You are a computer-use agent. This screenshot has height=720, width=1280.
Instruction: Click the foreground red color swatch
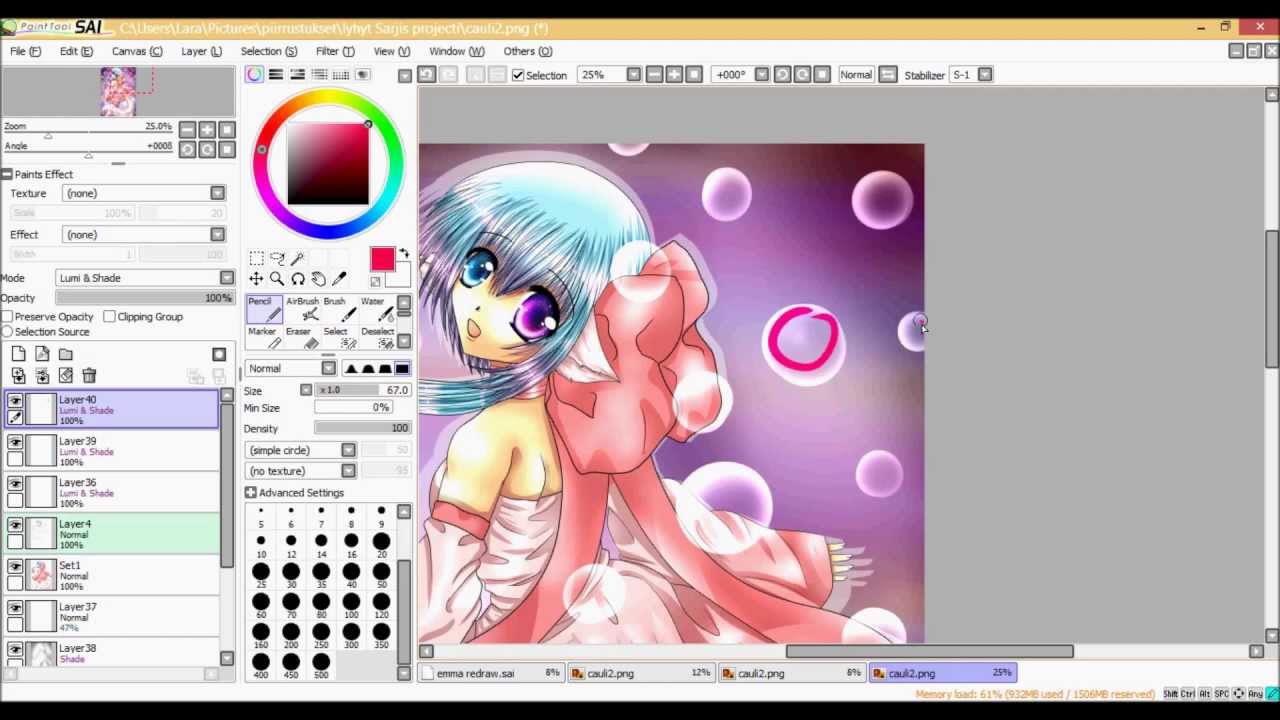pyautogui.click(x=382, y=260)
